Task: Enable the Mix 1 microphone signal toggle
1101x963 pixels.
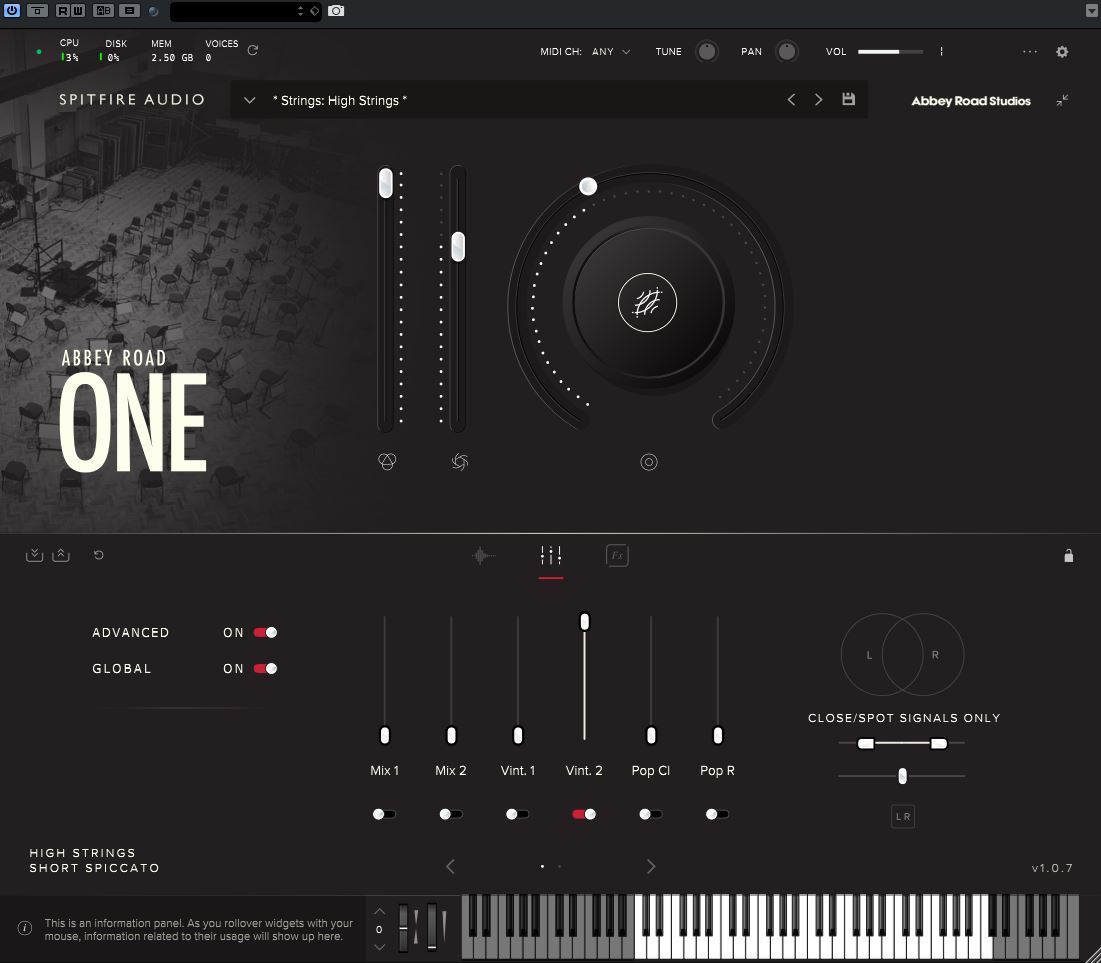Action: [x=384, y=814]
